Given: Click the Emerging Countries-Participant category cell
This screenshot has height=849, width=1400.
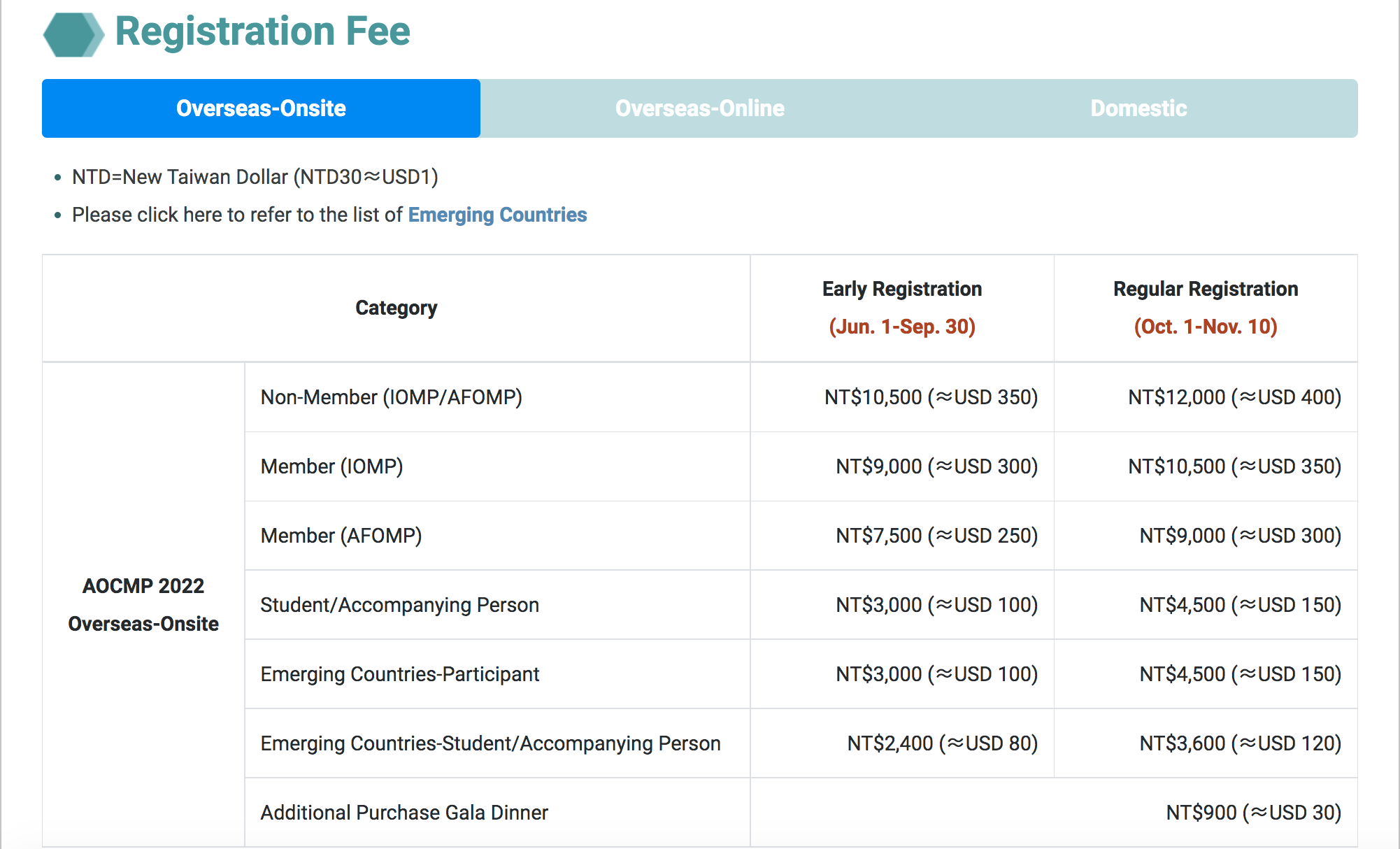Looking at the screenshot, I should point(399,674).
